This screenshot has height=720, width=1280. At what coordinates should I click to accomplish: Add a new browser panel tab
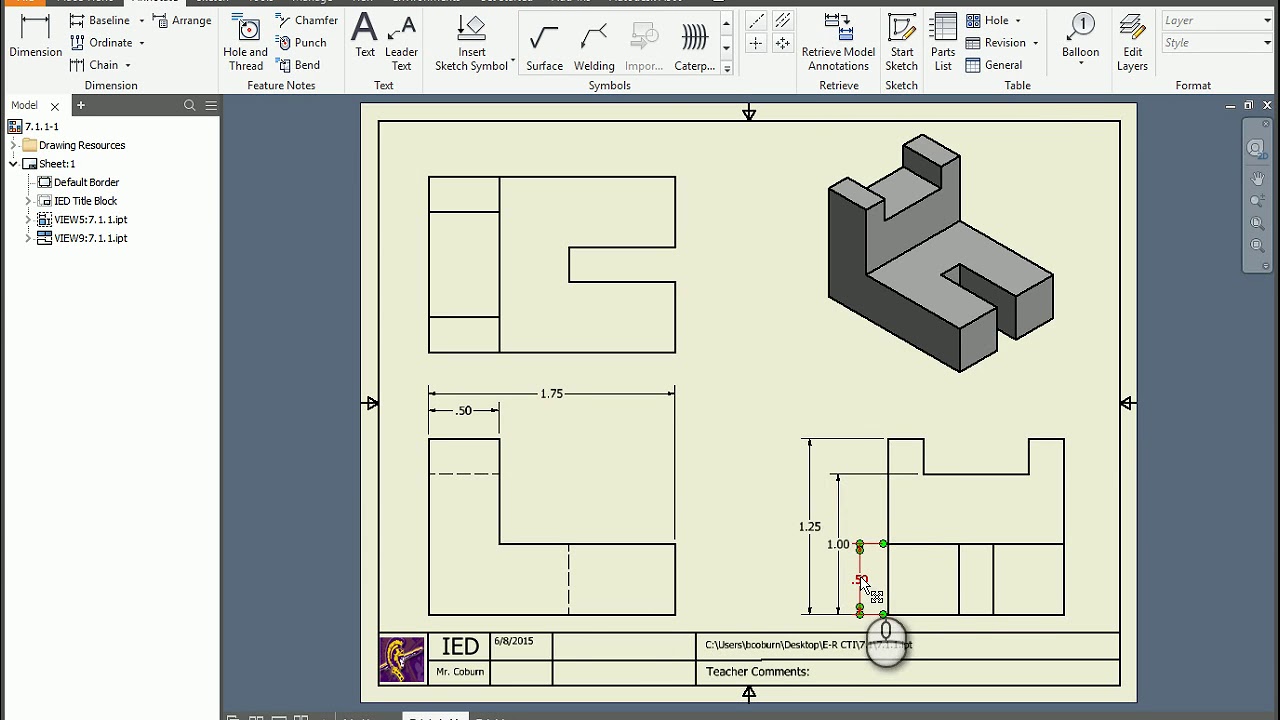click(81, 105)
